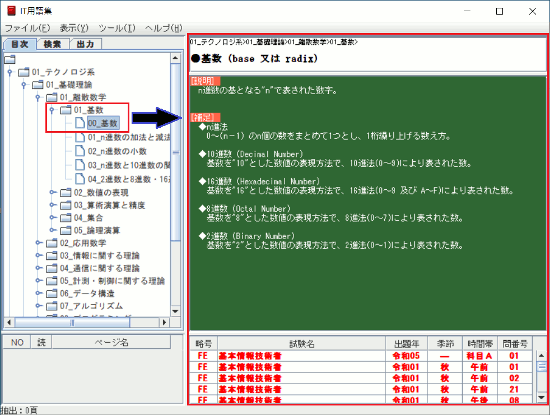Expand 03_算術演算と精度 tree node
This screenshot has width=550, height=415.
click(52, 205)
